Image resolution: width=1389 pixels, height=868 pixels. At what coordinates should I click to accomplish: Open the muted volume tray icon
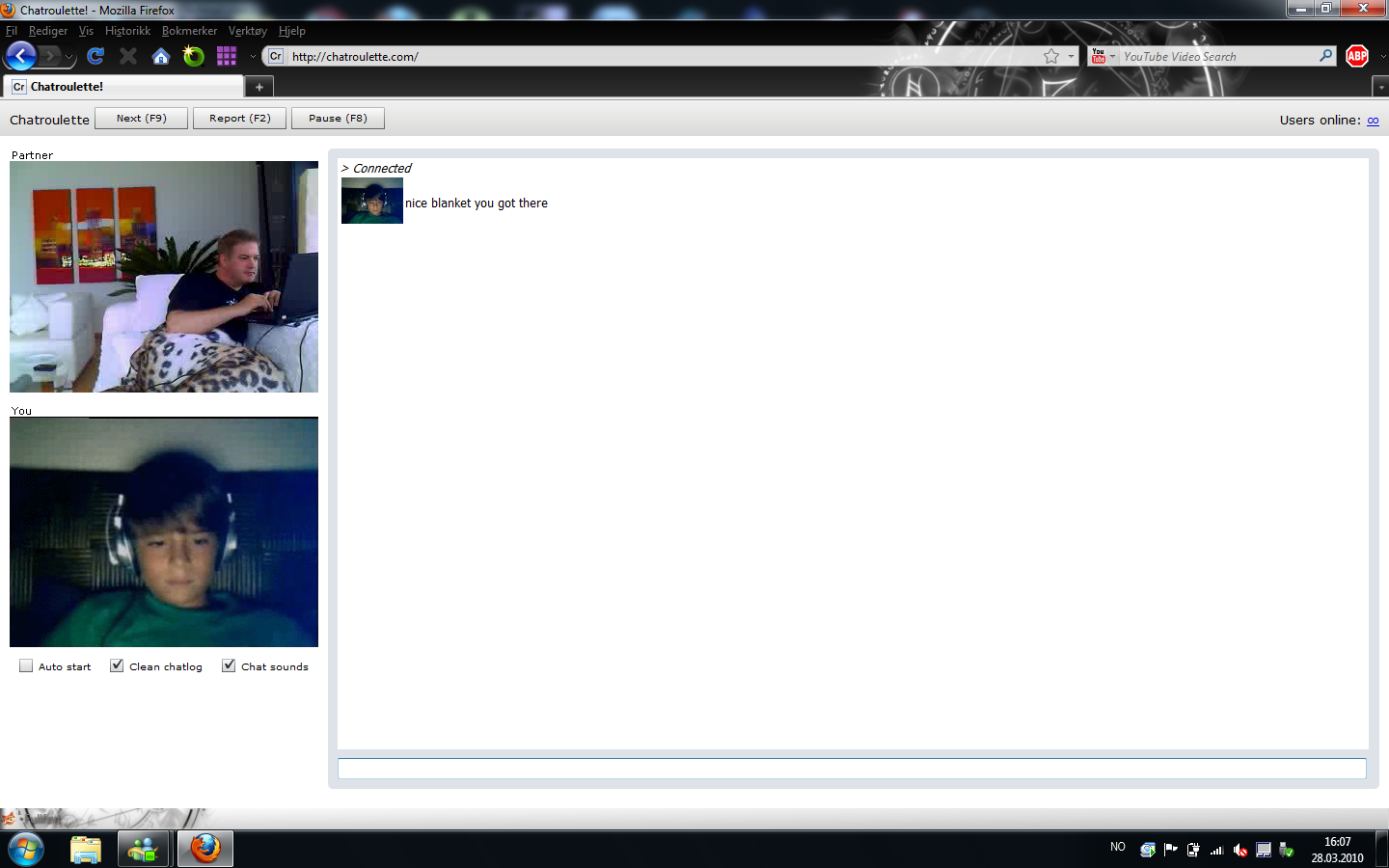coord(1240,850)
